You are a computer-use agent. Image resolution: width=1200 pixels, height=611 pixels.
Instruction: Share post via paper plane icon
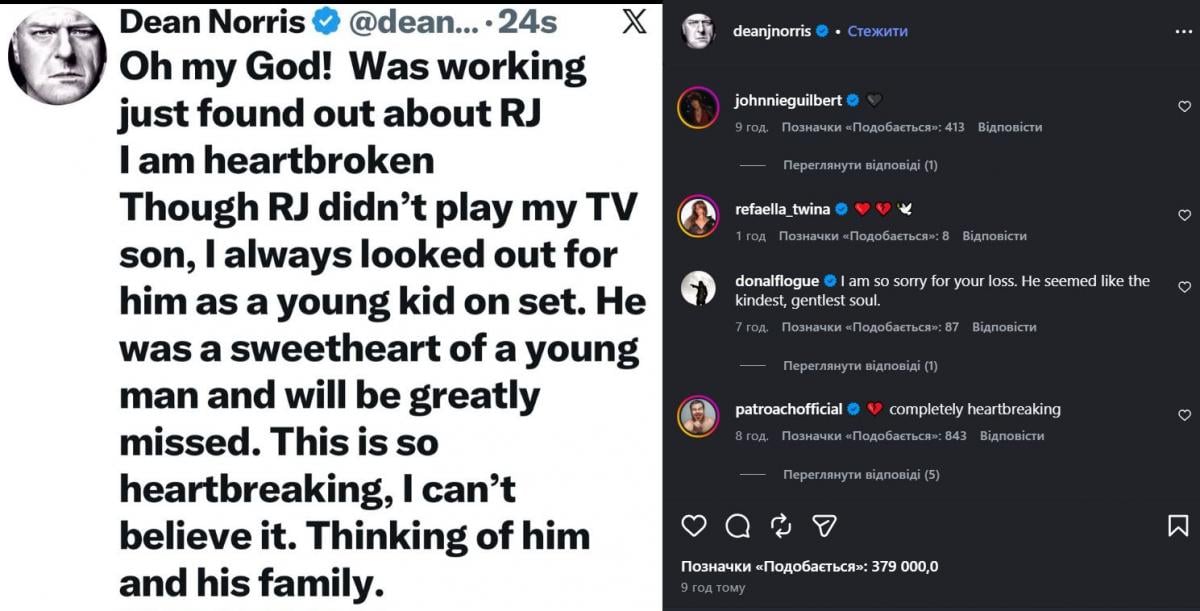(824, 526)
